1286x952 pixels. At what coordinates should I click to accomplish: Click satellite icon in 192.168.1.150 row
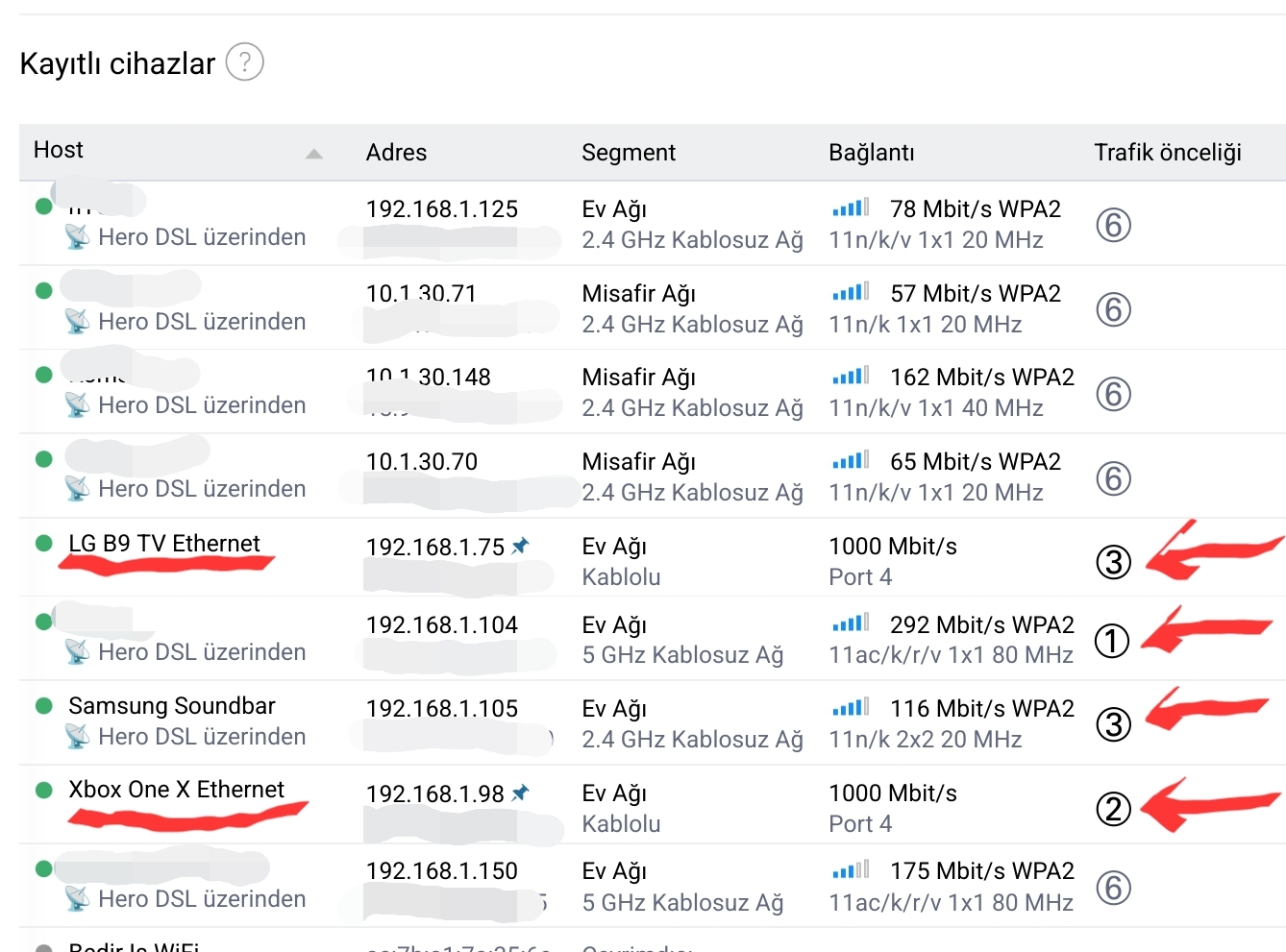pyautogui.click(x=77, y=899)
